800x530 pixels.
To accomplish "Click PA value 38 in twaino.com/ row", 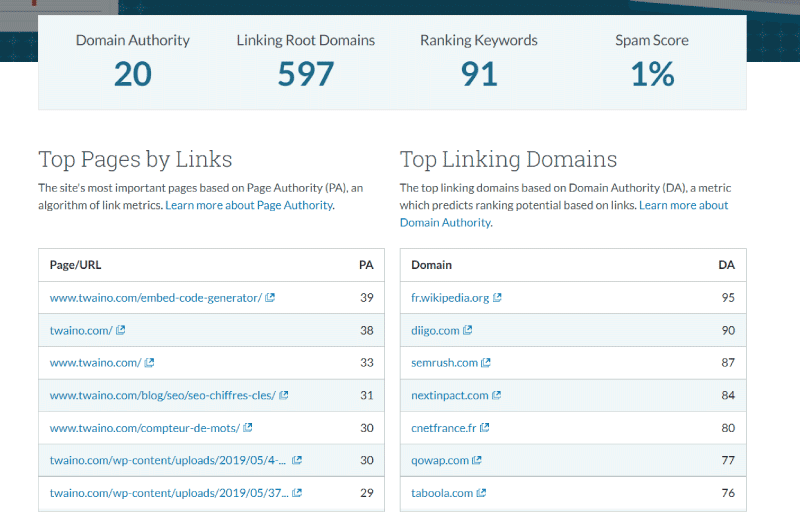I will pyautogui.click(x=366, y=330).
